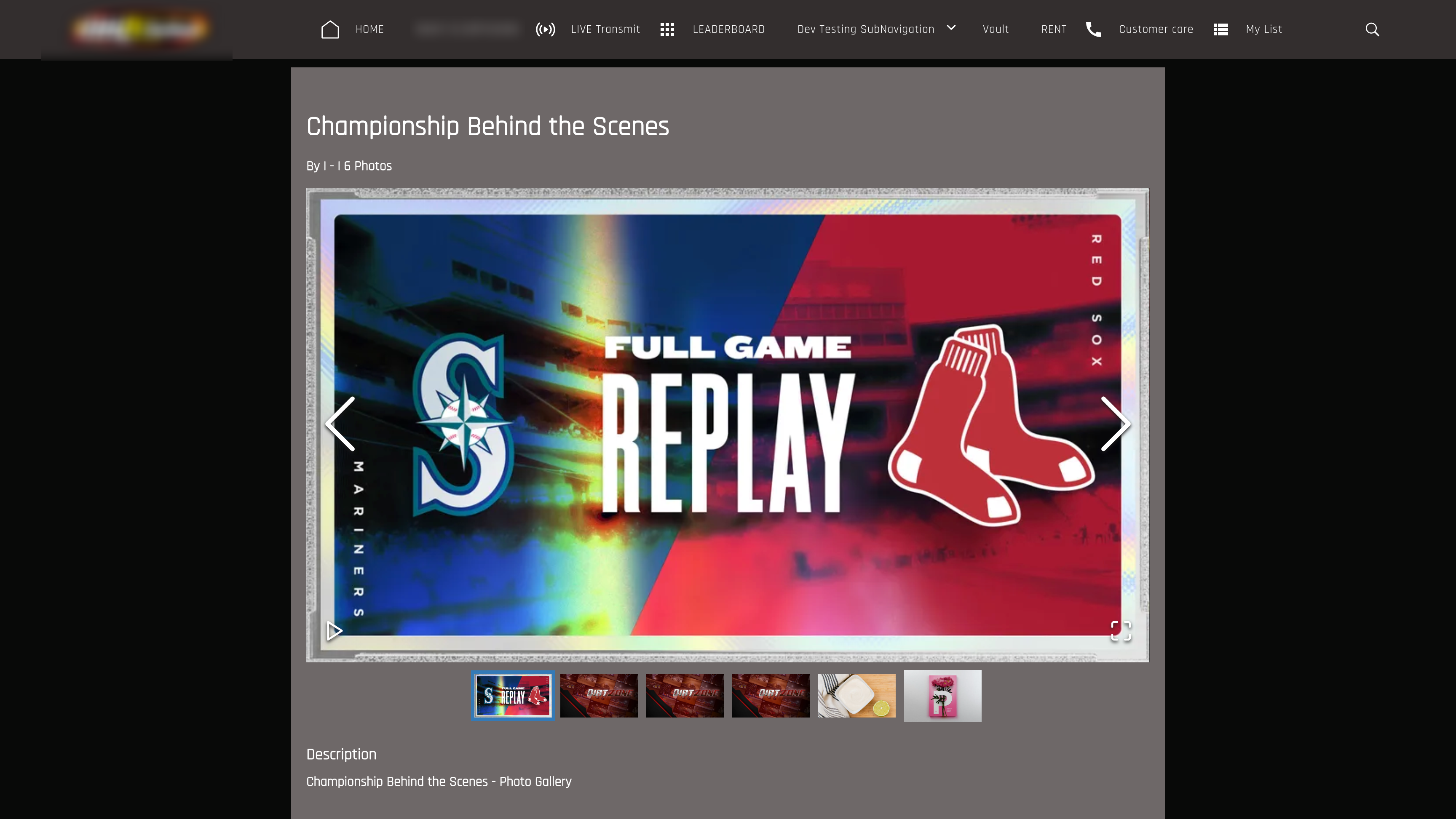Image resolution: width=1456 pixels, height=819 pixels.
Task: Open the Dev Testing SubNavigation menu item
Action: click(866, 29)
